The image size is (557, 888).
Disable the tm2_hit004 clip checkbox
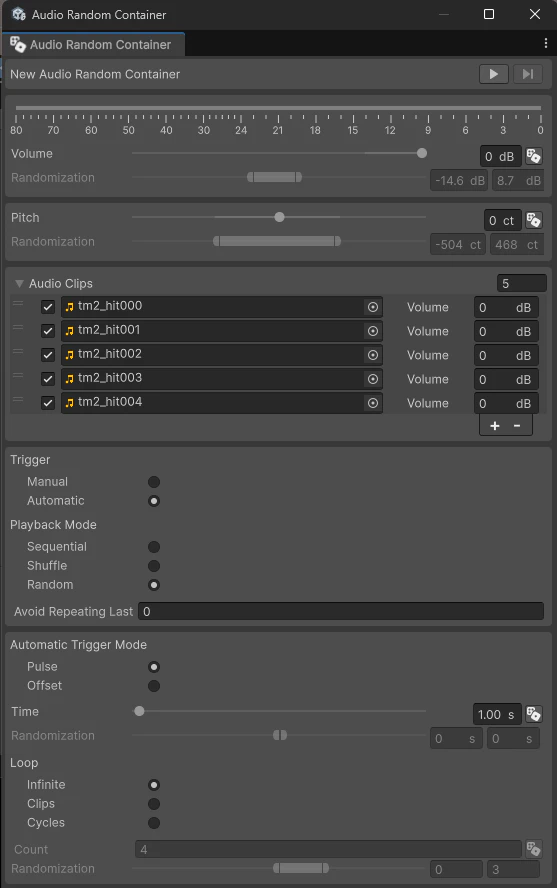point(48,403)
